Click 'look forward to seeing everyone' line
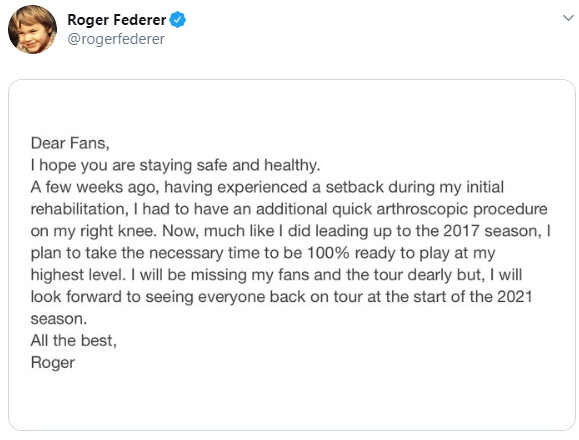Image resolution: width=579 pixels, height=440 pixels. 148,297
